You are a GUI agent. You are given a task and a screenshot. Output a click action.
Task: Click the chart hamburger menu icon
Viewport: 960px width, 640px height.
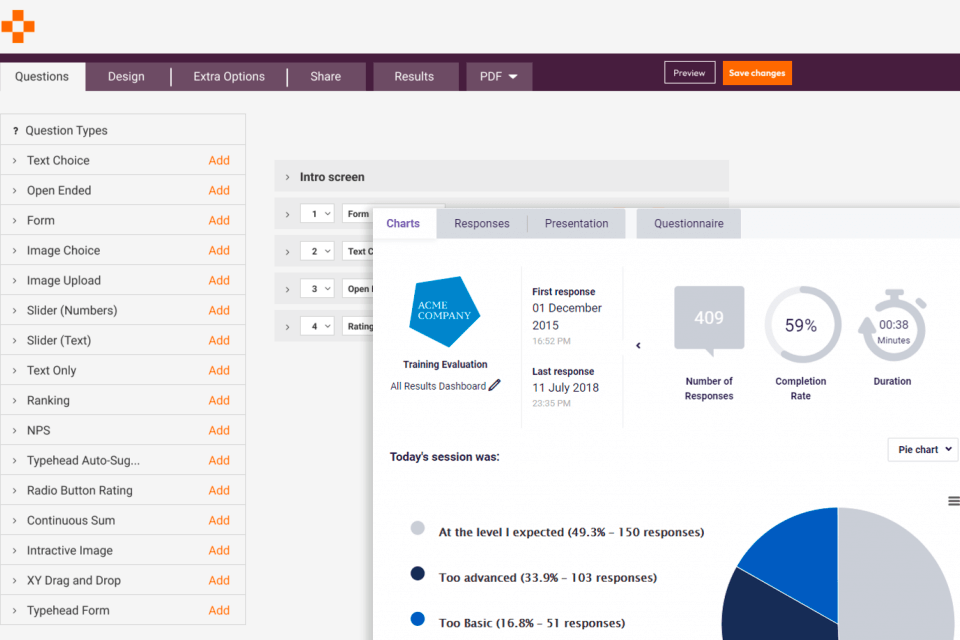click(x=953, y=501)
